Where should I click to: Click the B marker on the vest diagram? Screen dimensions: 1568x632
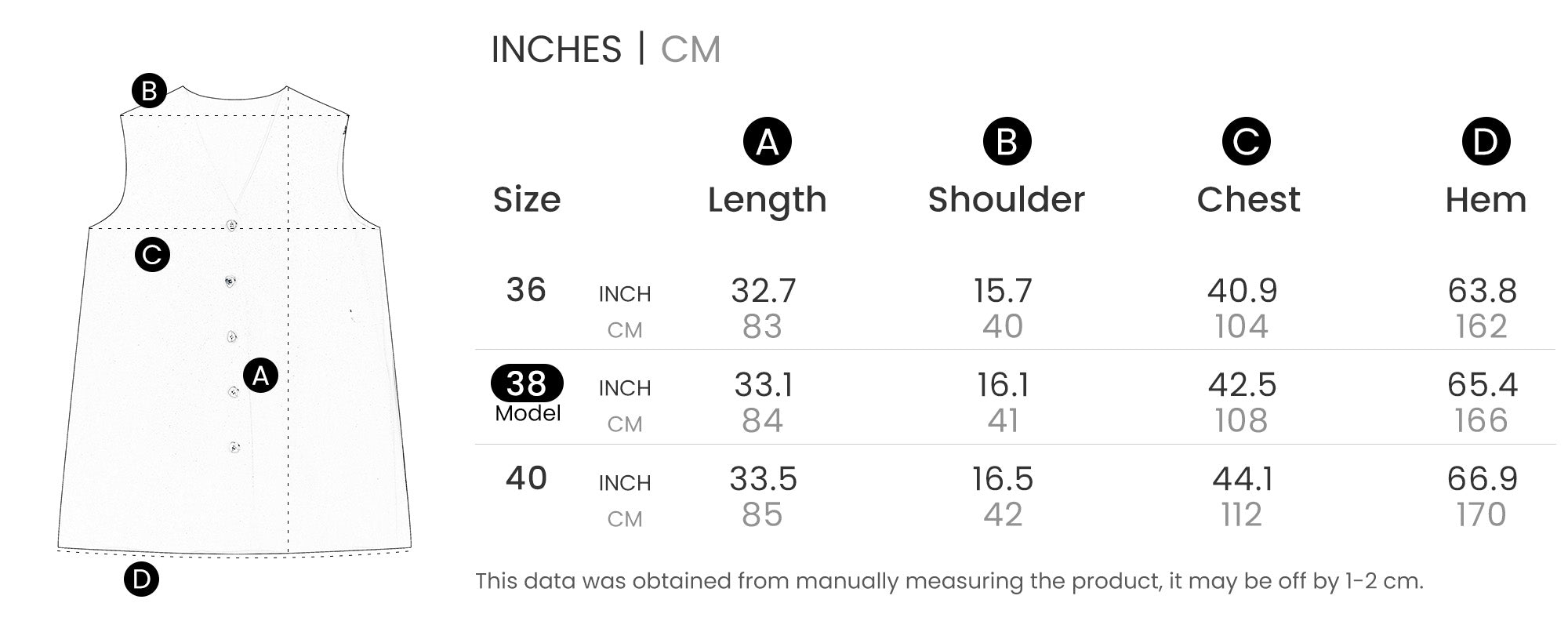149,91
